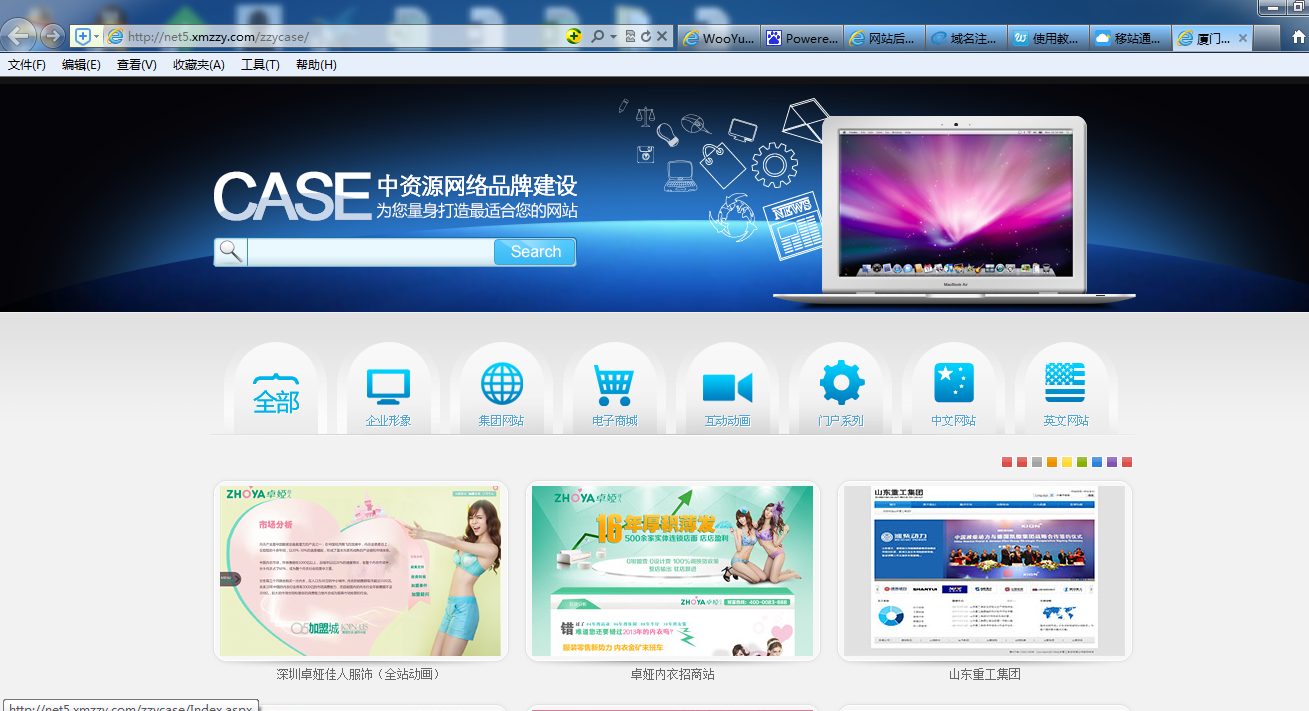Image resolution: width=1309 pixels, height=711 pixels.
Task: Pick the gray color filter swatch
Action: tap(1037, 462)
